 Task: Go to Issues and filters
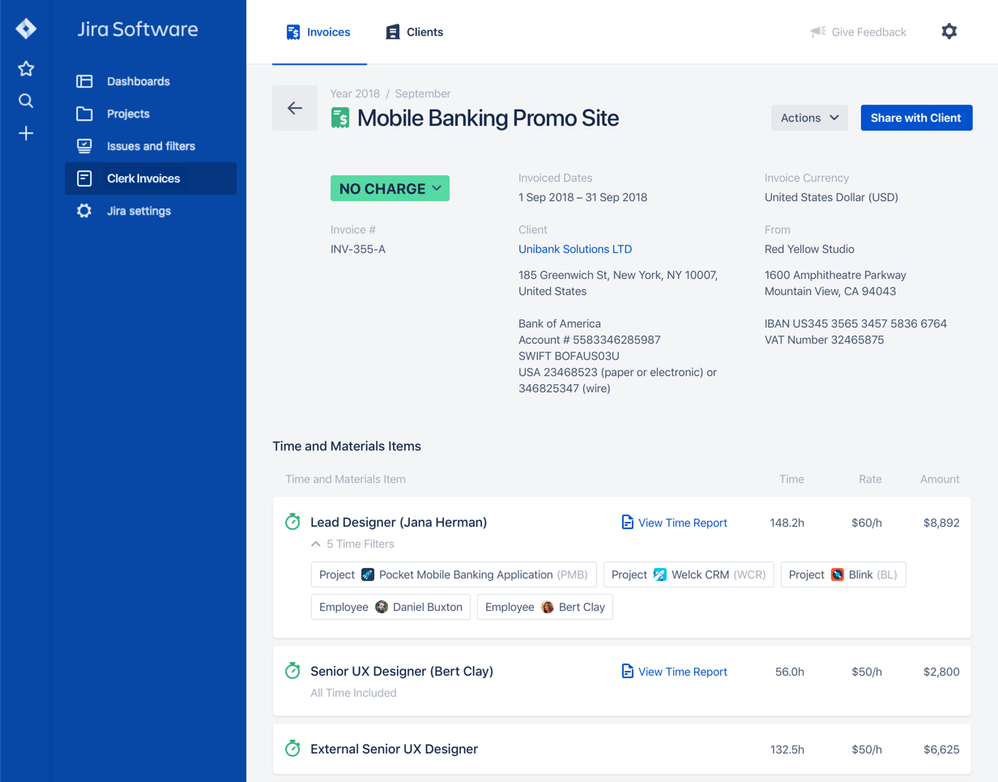pos(151,146)
